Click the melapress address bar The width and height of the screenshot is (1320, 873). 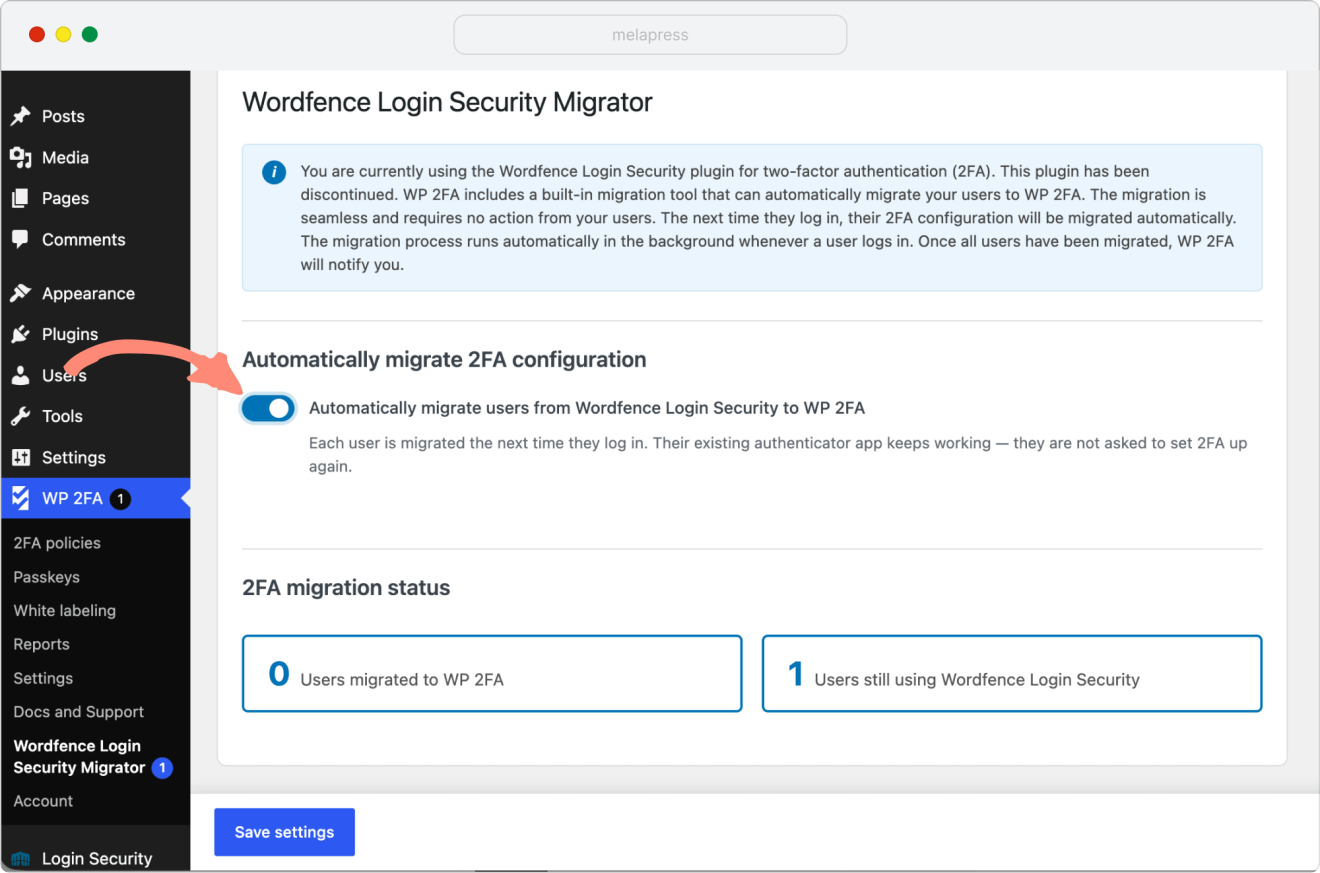pos(650,35)
